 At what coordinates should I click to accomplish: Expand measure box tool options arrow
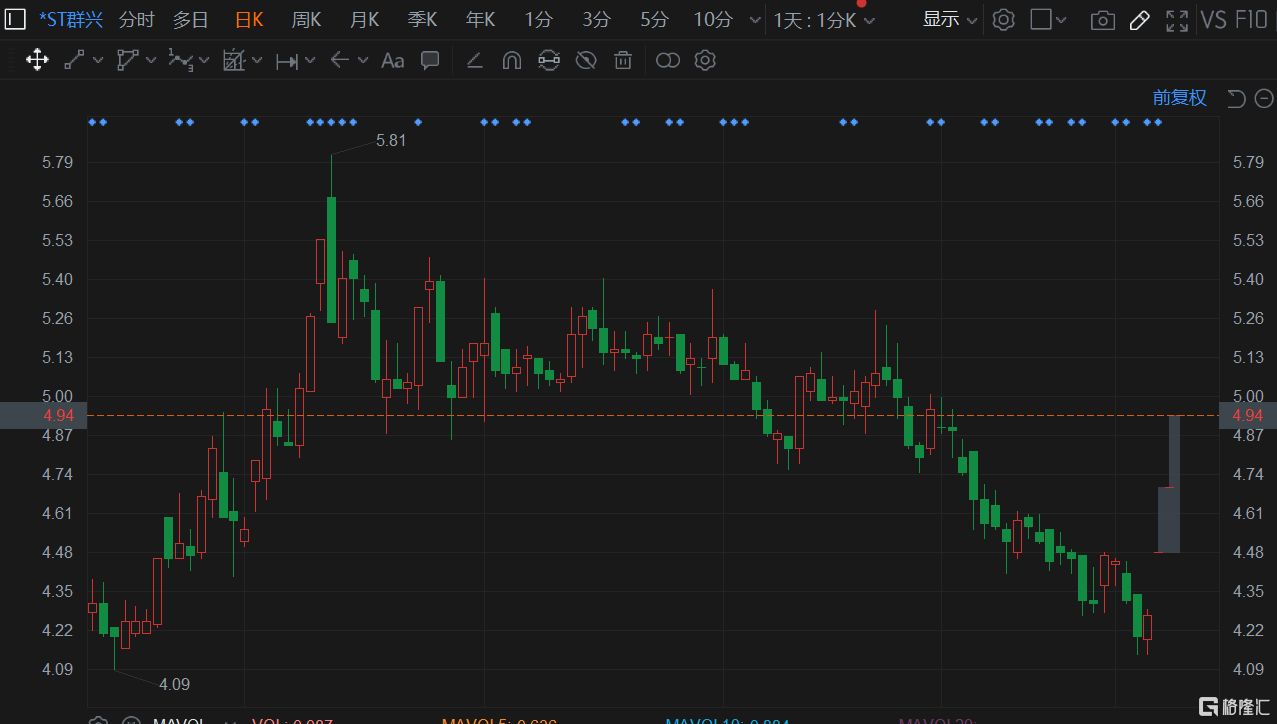point(257,60)
